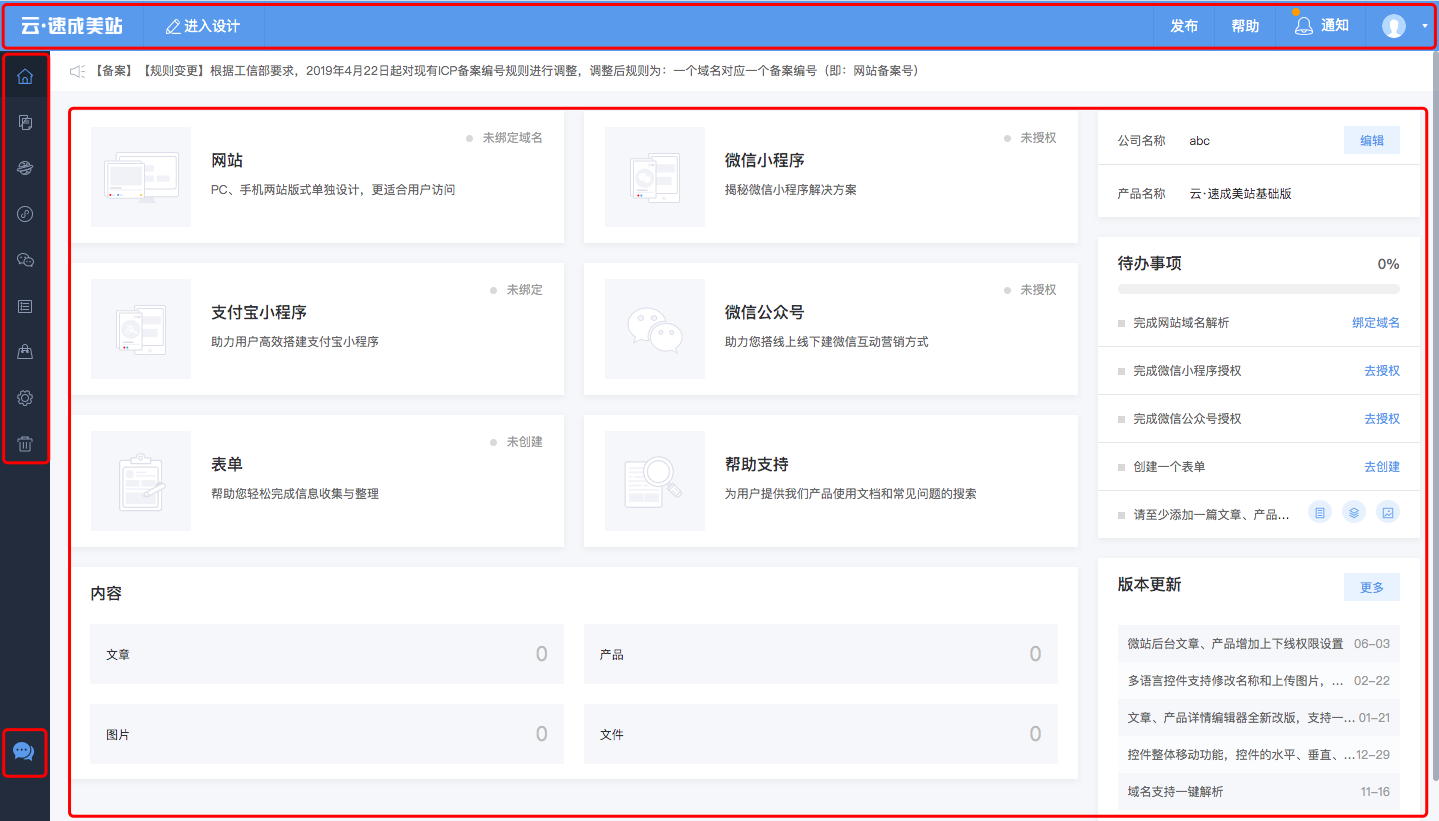Click the speaker announcement icon
Screen dimensions: 1439x821
(77, 71)
